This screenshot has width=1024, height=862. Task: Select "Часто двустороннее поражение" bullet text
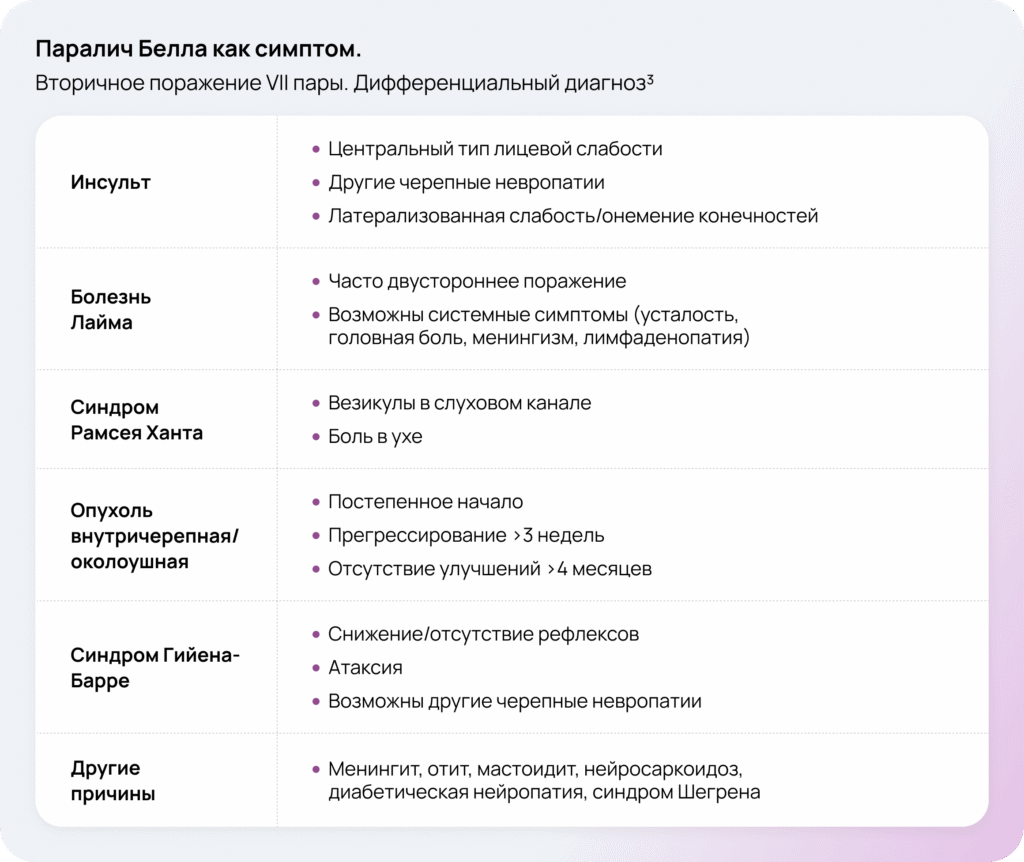[477, 282]
